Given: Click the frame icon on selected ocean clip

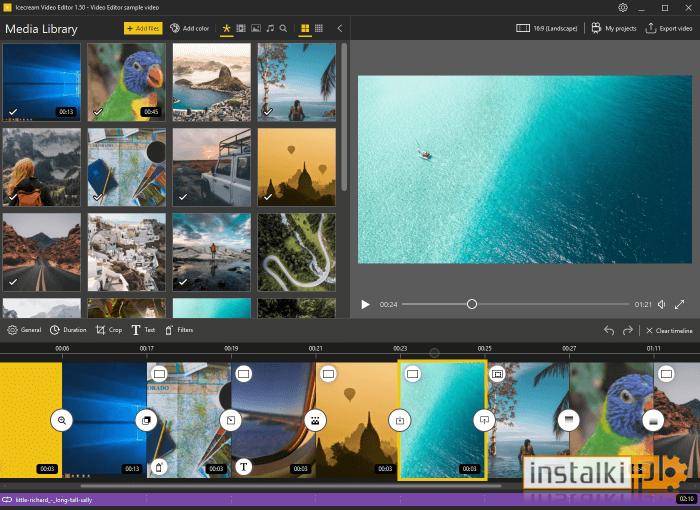Looking at the screenshot, I should tap(412, 373).
